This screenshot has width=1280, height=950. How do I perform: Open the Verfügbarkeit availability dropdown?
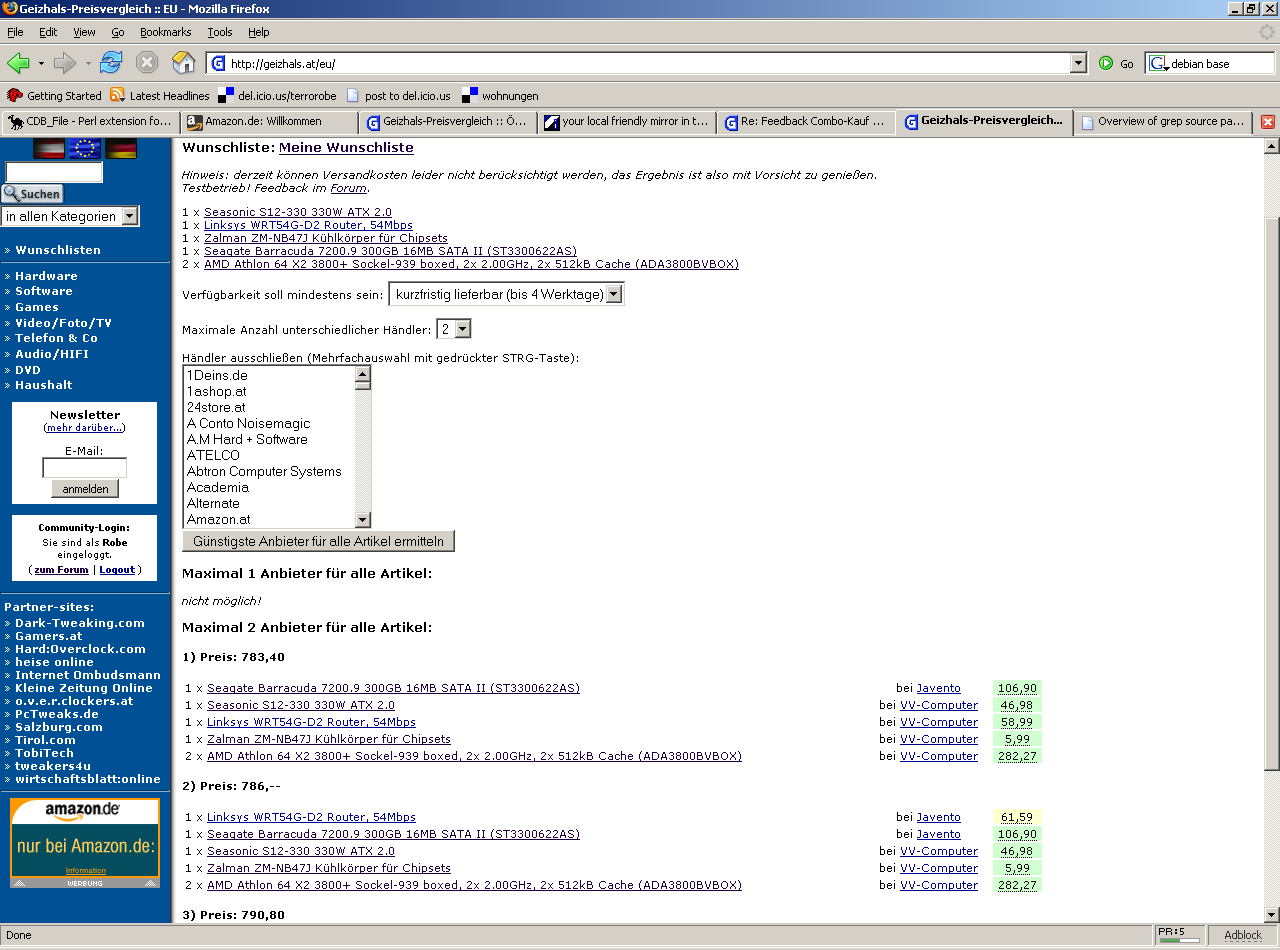[x=506, y=294]
